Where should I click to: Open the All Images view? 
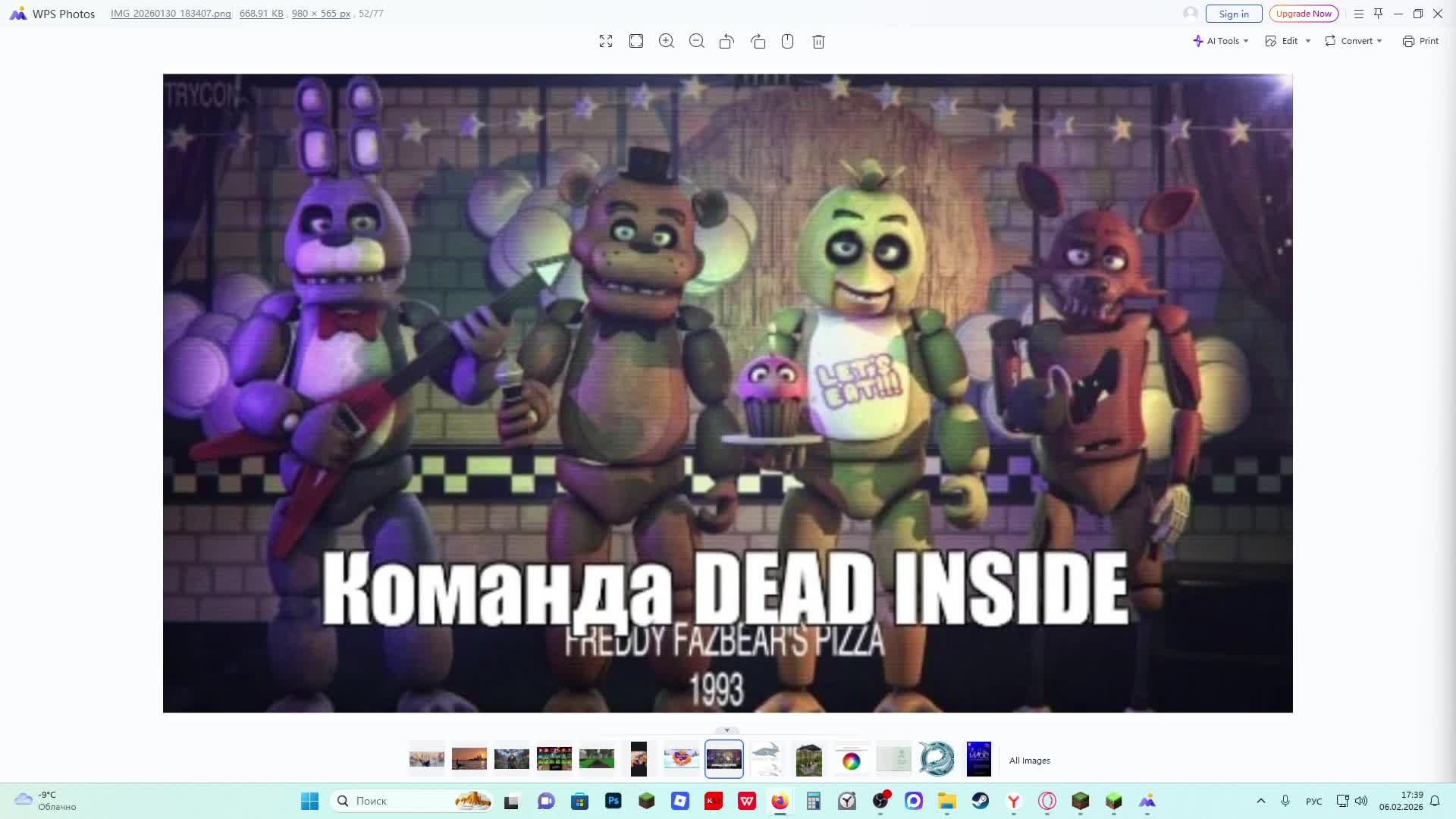(1029, 761)
